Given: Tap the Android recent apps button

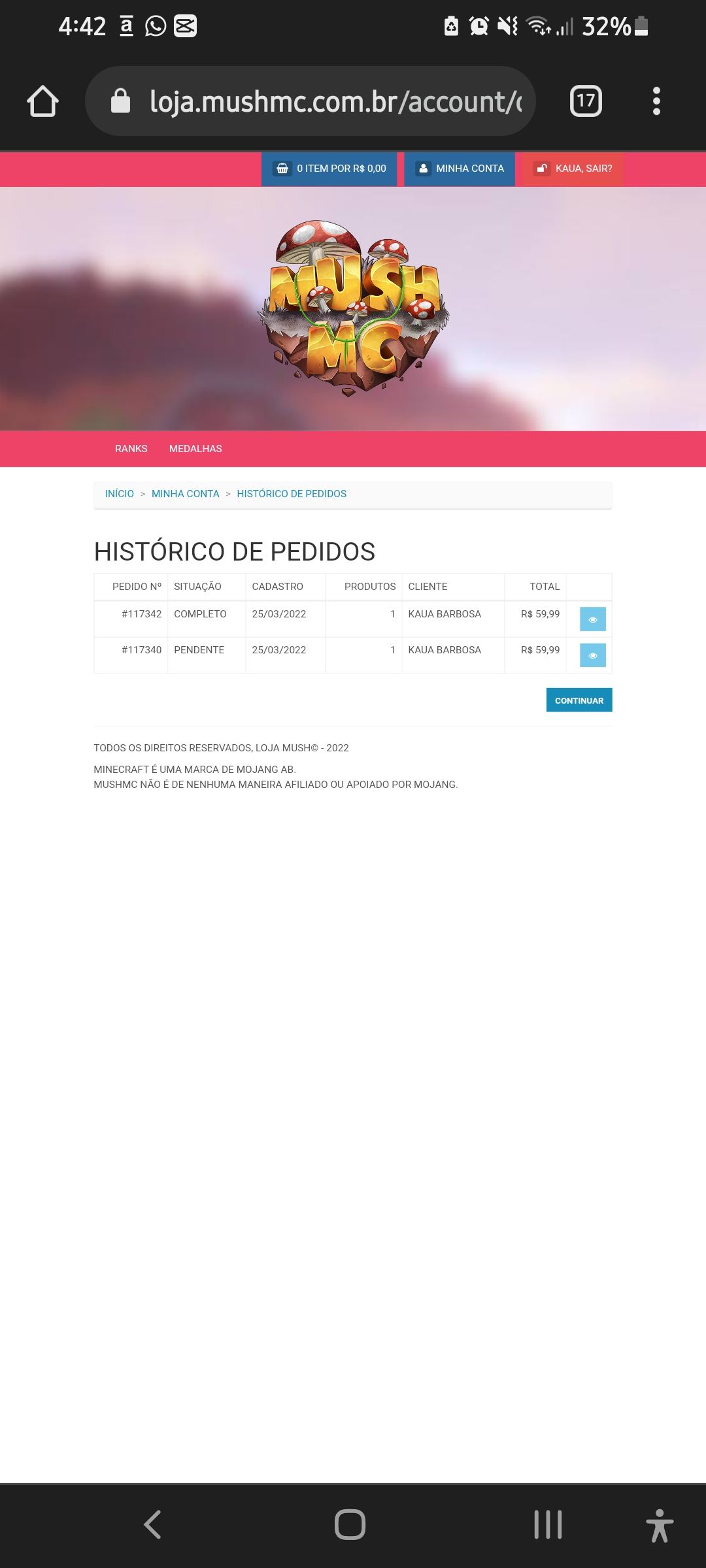Looking at the screenshot, I should [x=548, y=1525].
